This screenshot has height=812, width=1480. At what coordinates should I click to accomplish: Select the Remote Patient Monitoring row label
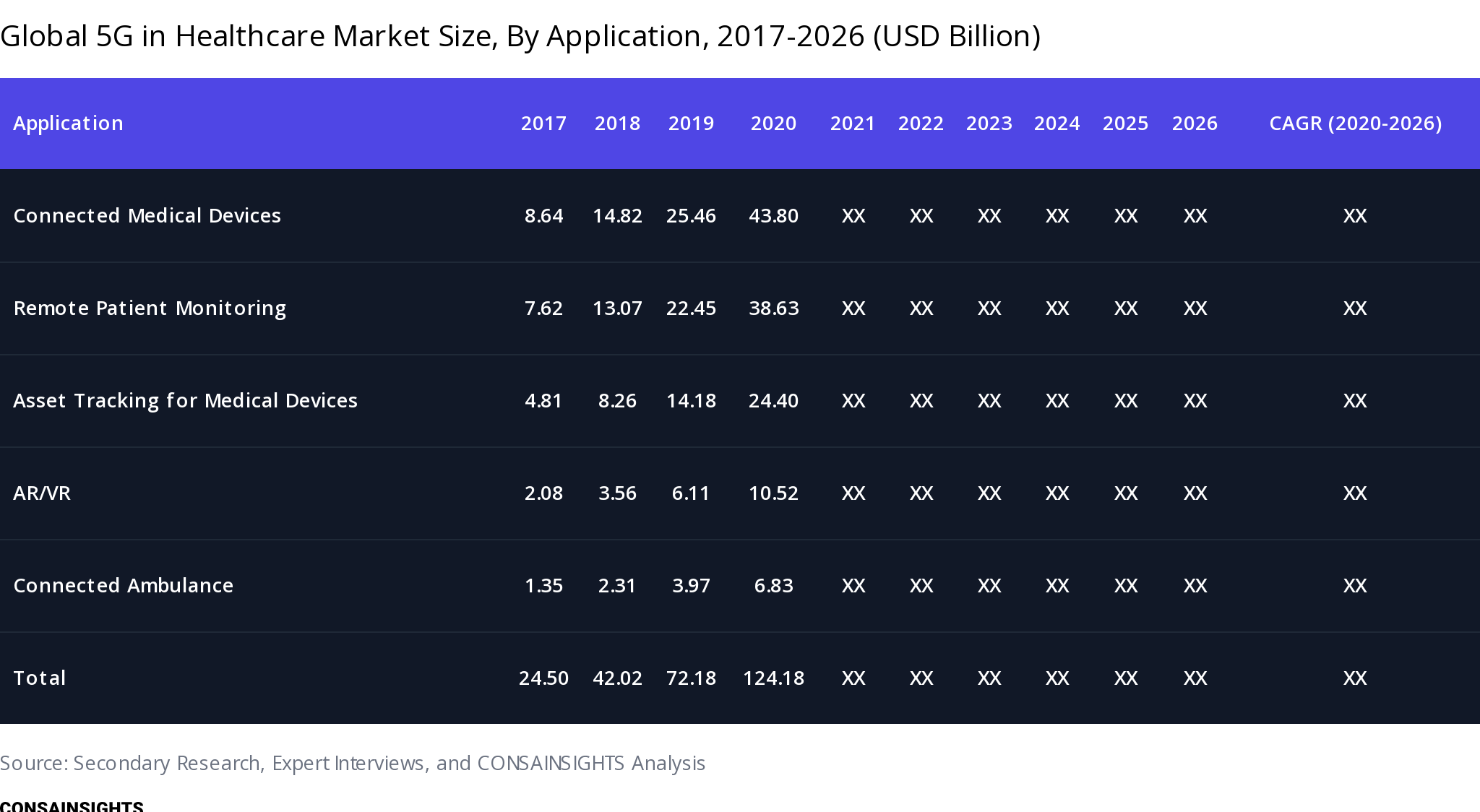[x=150, y=308]
